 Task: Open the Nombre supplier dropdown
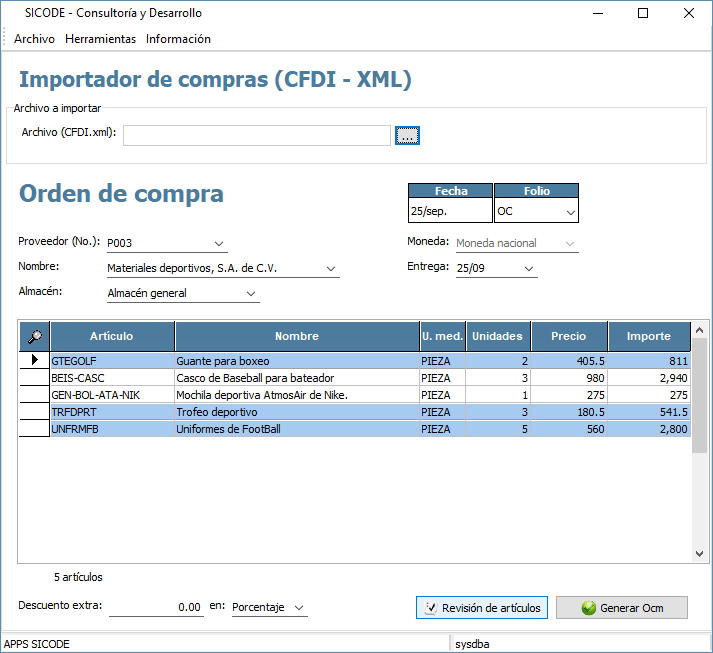point(330,268)
